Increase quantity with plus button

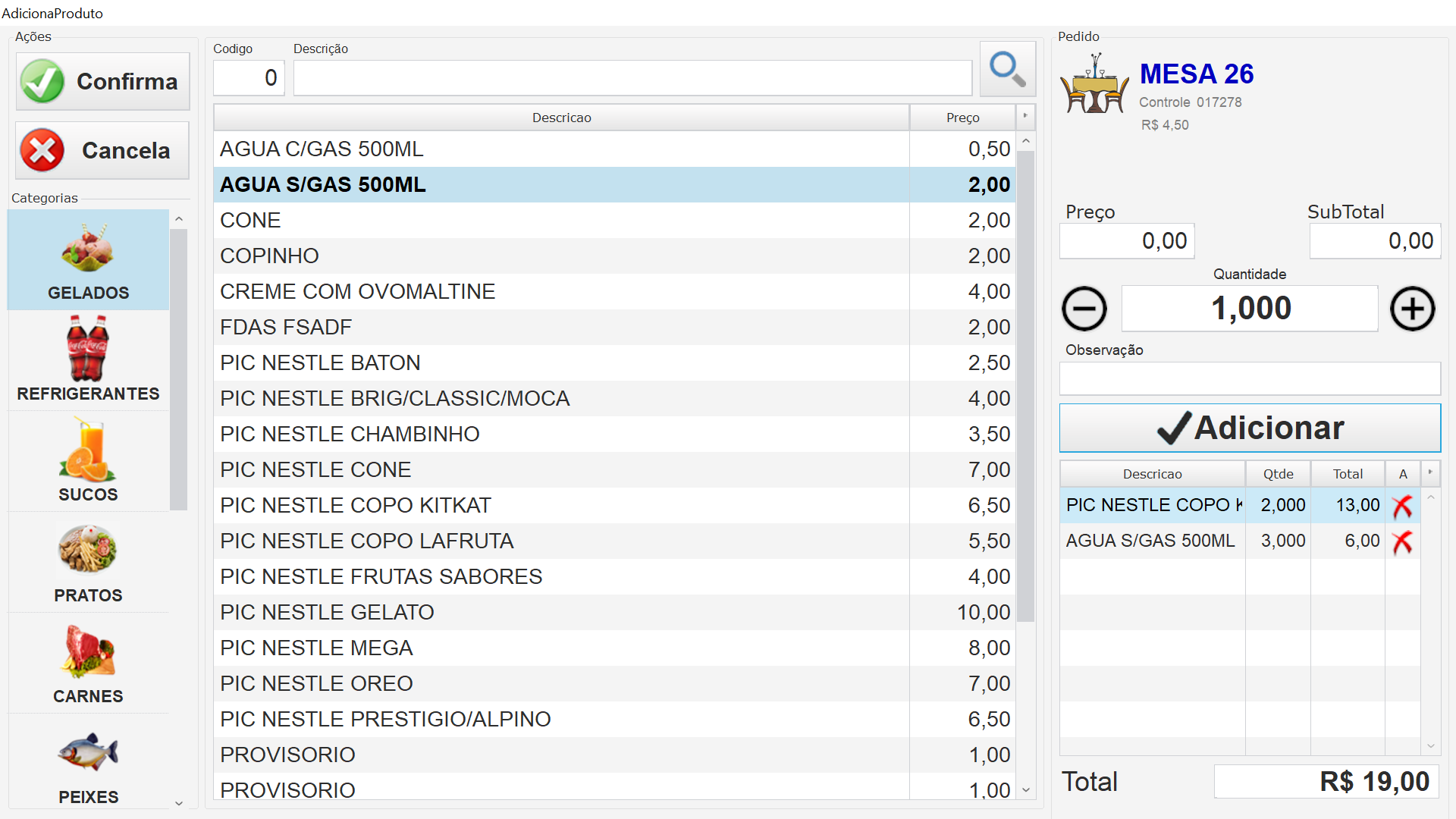(x=1412, y=309)
